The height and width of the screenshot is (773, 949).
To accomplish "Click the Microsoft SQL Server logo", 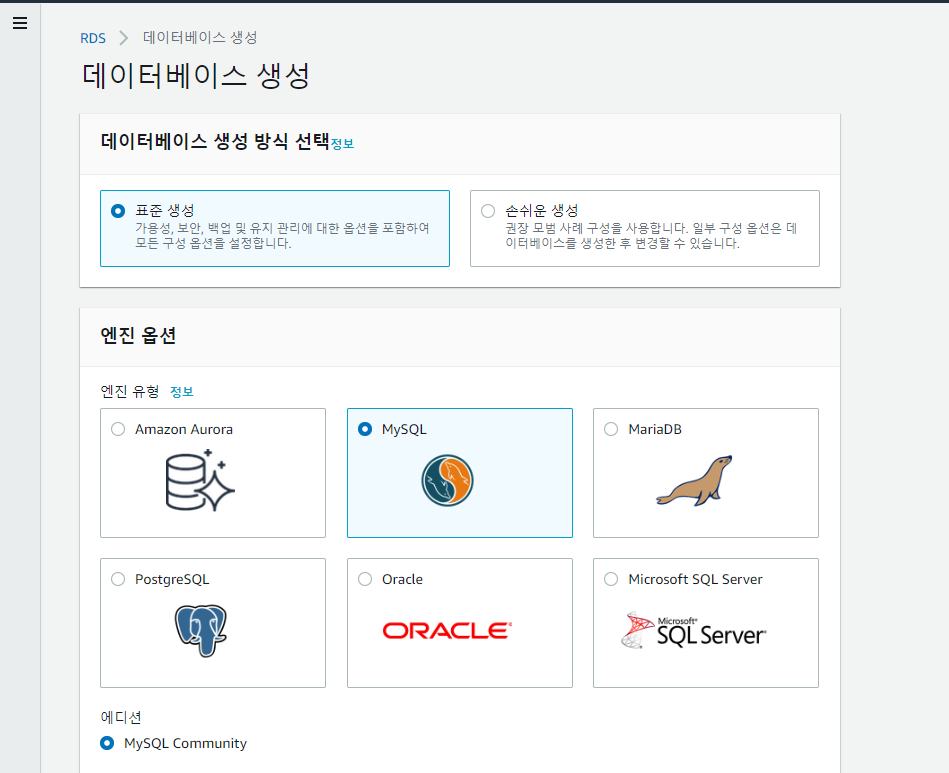I will pos(694,630).
